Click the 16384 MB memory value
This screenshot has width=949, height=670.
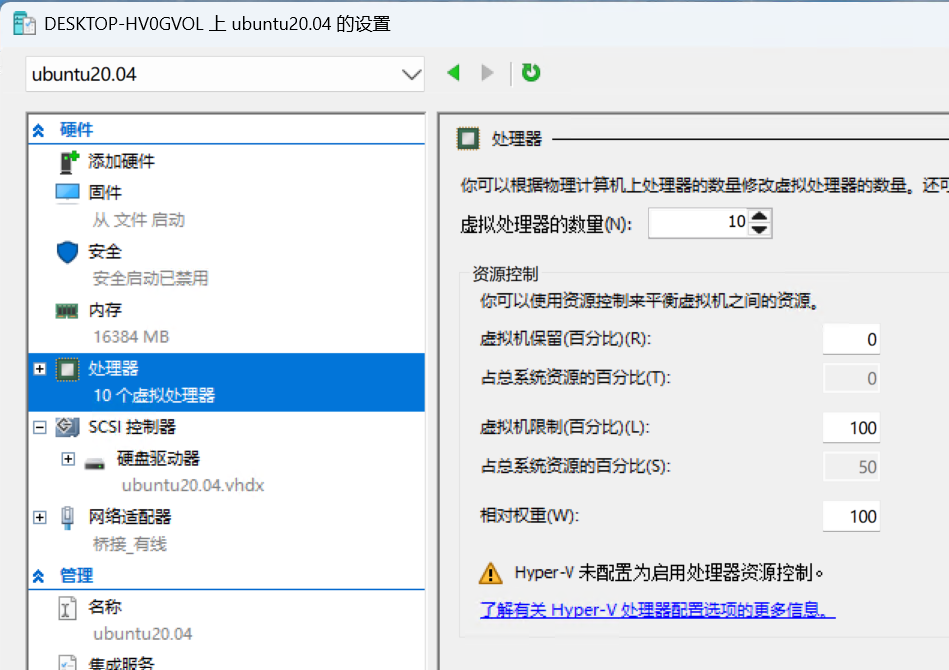pyautogui.click(x=131, y=337)
